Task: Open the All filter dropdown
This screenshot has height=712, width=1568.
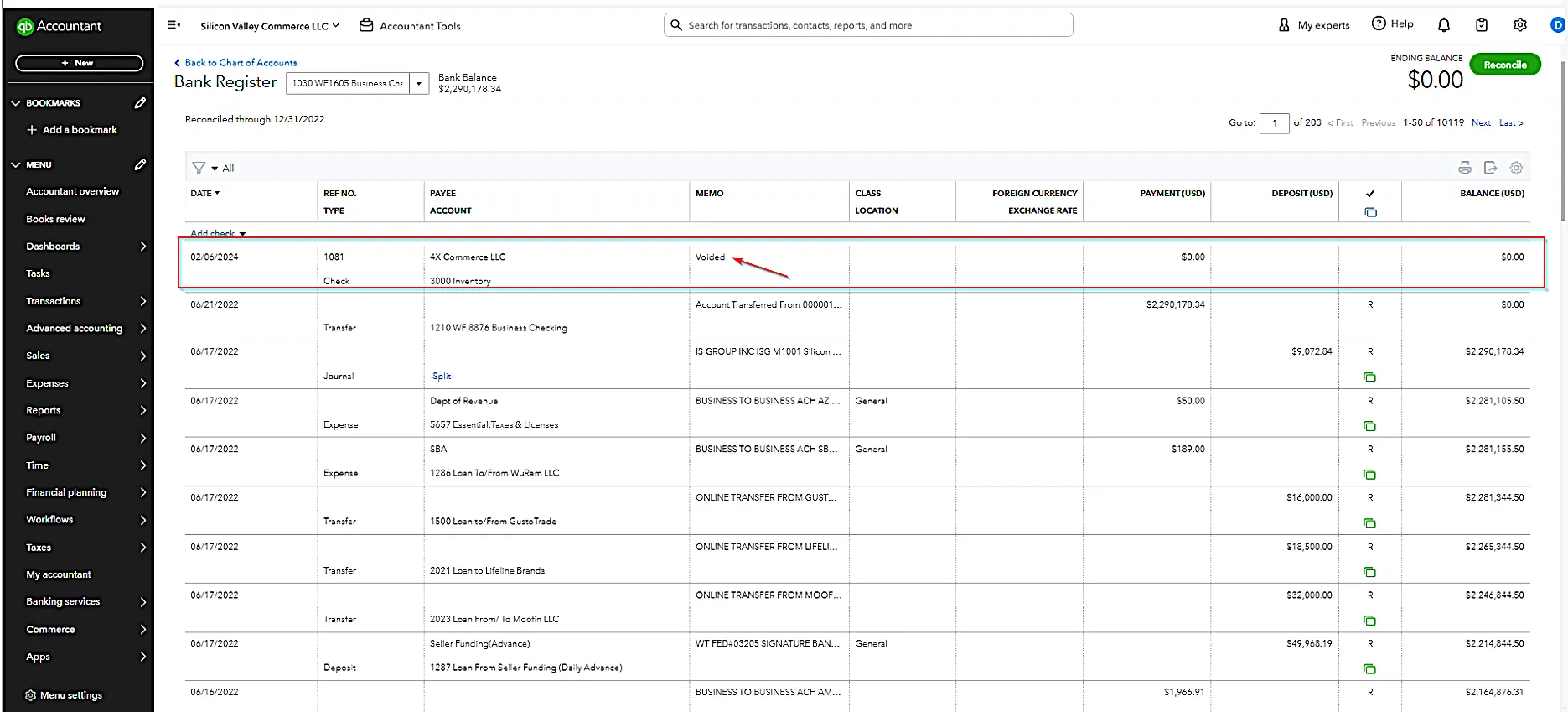Action: click(x=223, y=168)
